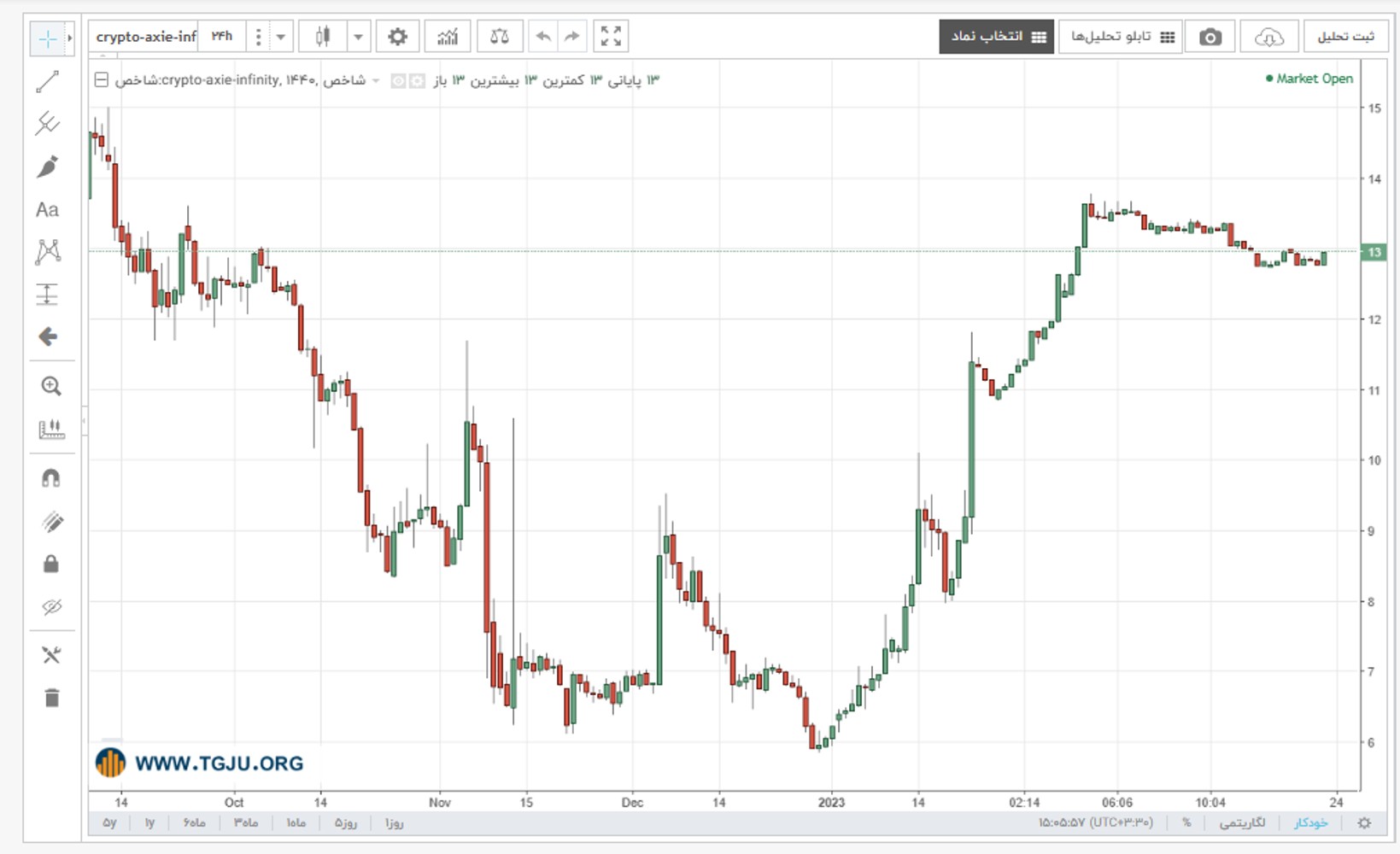Activate the zoom in magnifier tool
Screen dimensions: 1400x854
[50, 386]
